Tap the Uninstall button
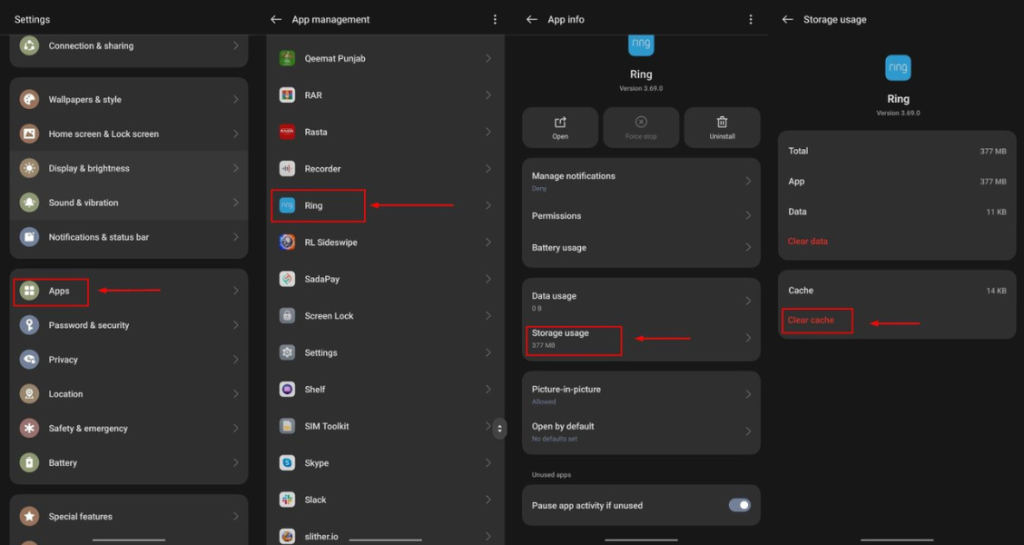 (722, 127)
